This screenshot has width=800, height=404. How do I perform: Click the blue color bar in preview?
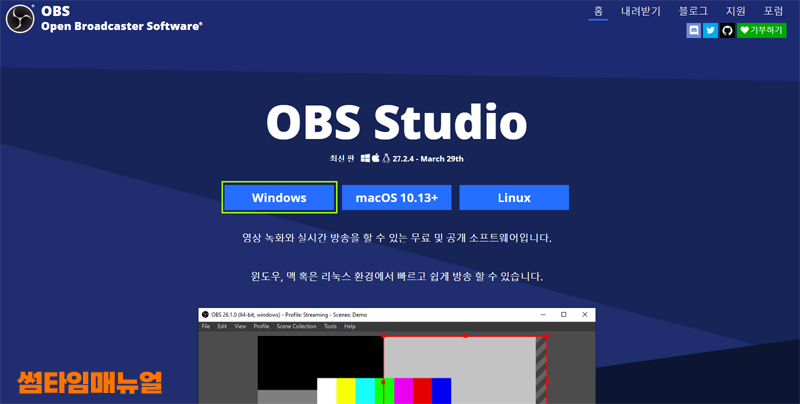point(441,391)
